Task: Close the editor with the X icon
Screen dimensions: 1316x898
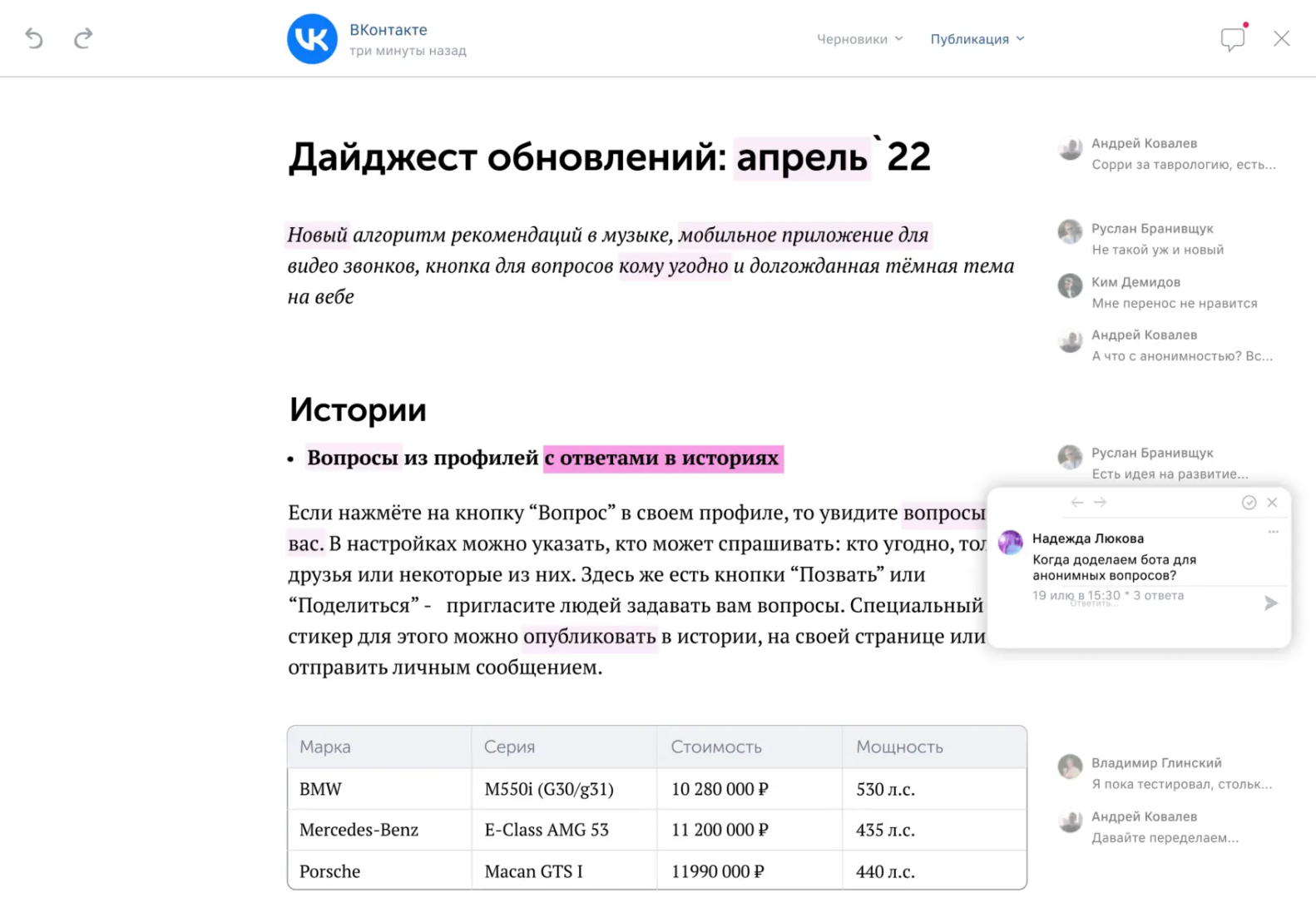Action: tap(1282, 38)
